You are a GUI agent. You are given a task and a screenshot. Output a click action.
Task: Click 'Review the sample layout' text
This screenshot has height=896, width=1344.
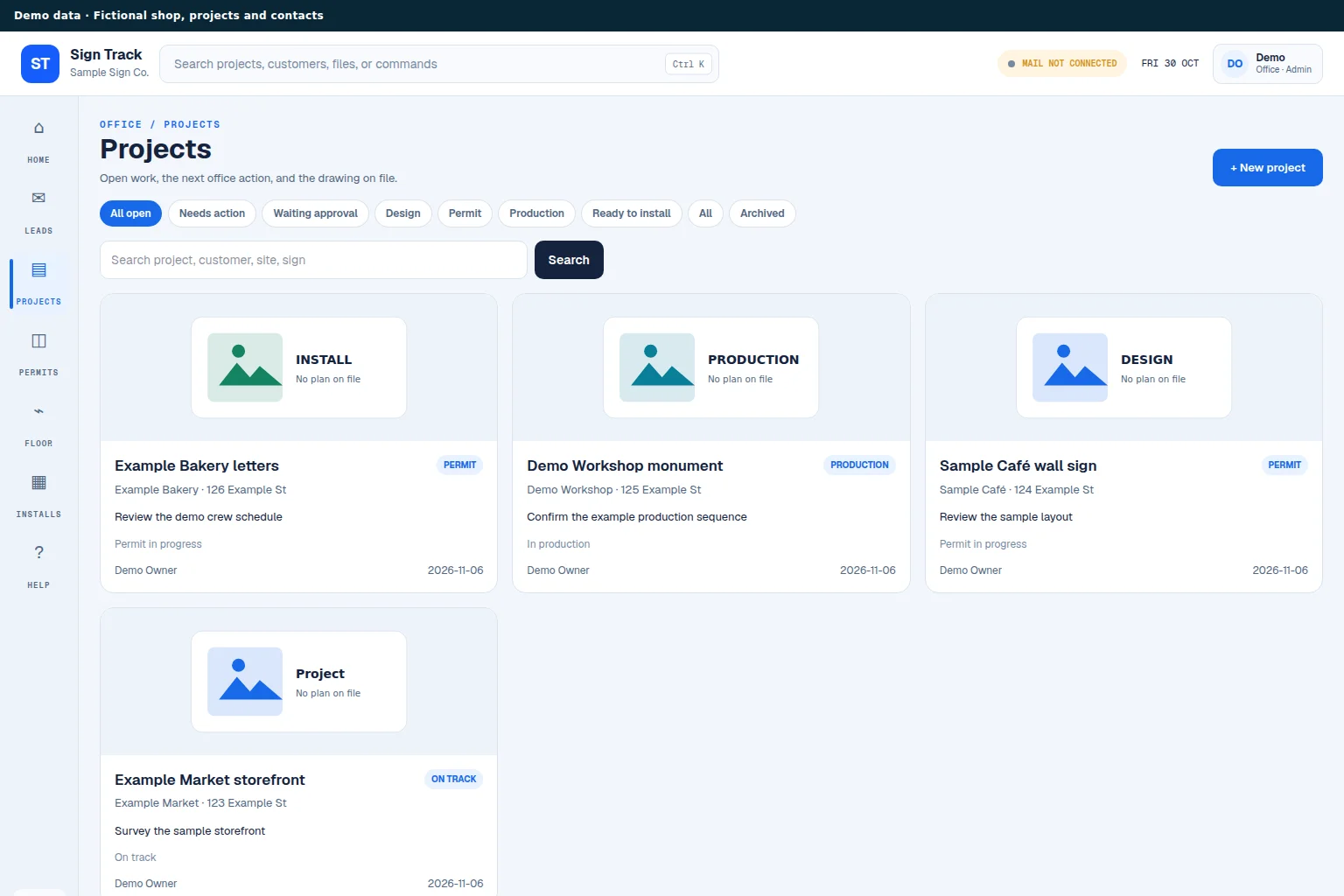click(x=1005, y=517)
